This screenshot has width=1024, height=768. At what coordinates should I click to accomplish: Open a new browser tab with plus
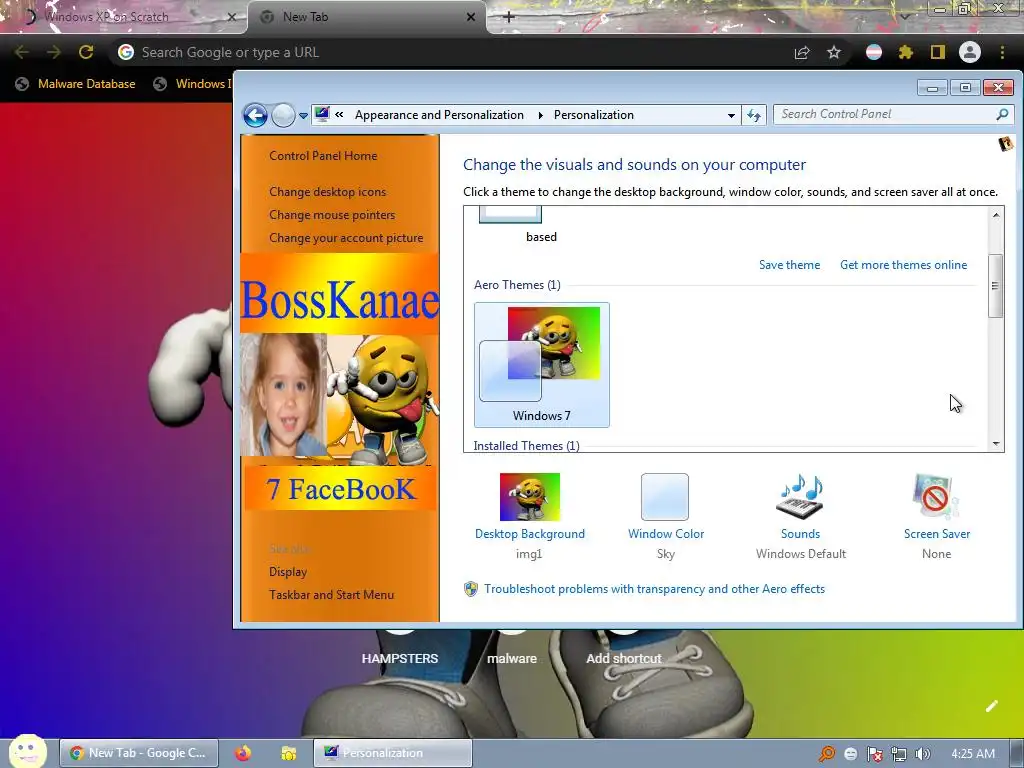coord(509,17)
